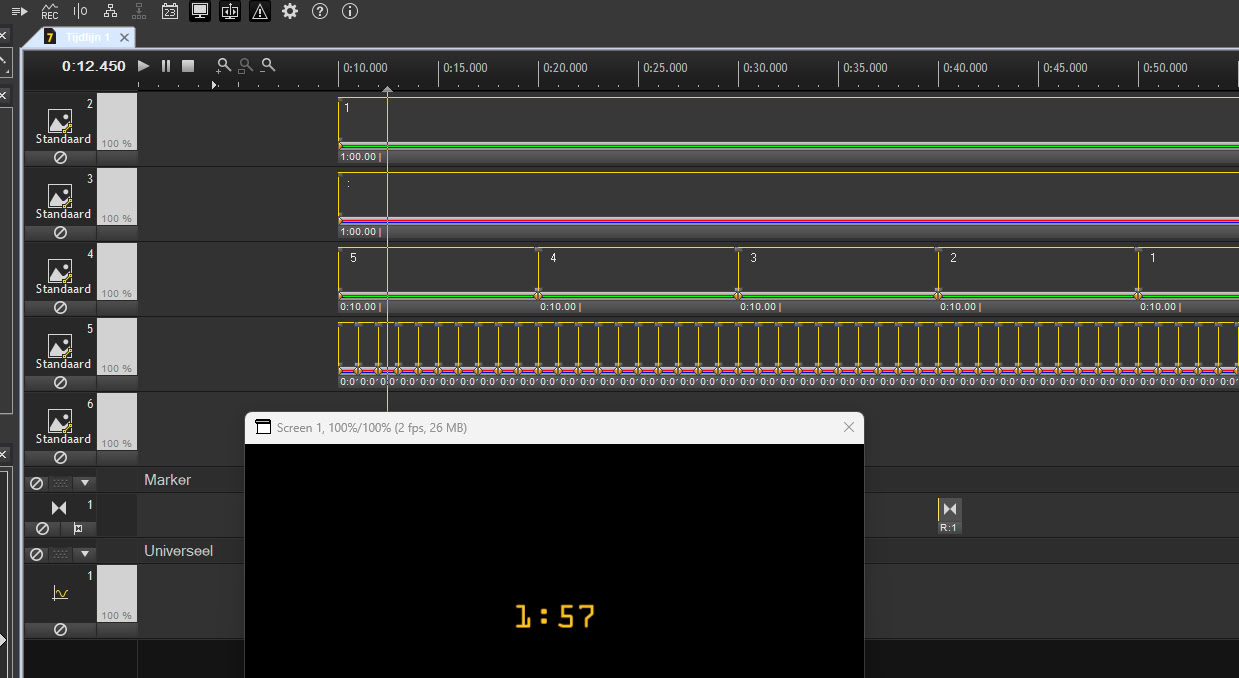The height and width of the screenshot is (678, 1239).
Task: Toggle the monitor display icon in toolbar
Action: [x=200, y=11]
